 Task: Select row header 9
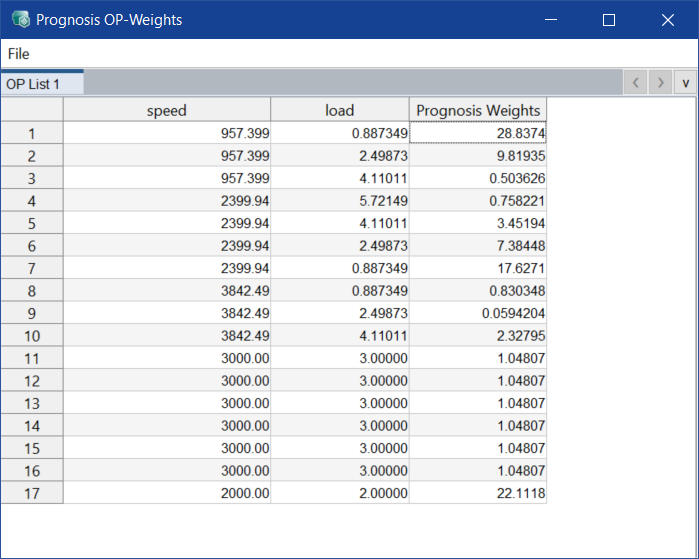pos(32,313)
